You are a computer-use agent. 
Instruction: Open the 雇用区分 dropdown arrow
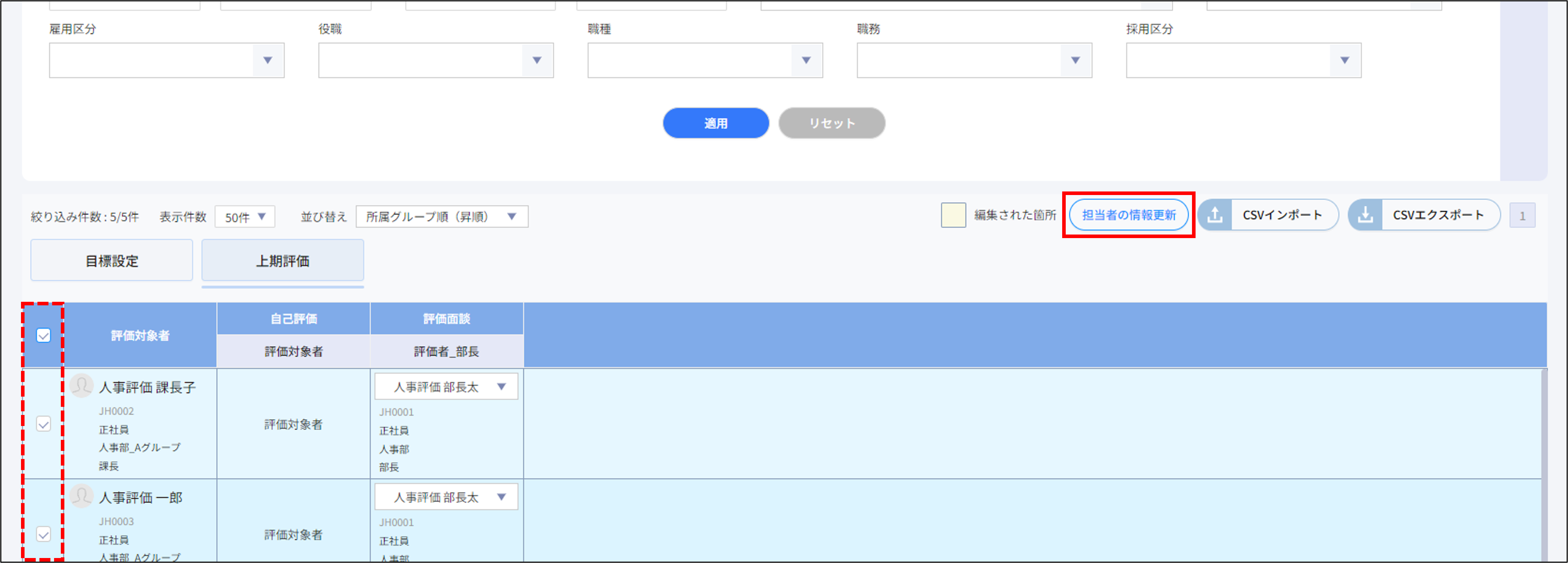(268, 60)
